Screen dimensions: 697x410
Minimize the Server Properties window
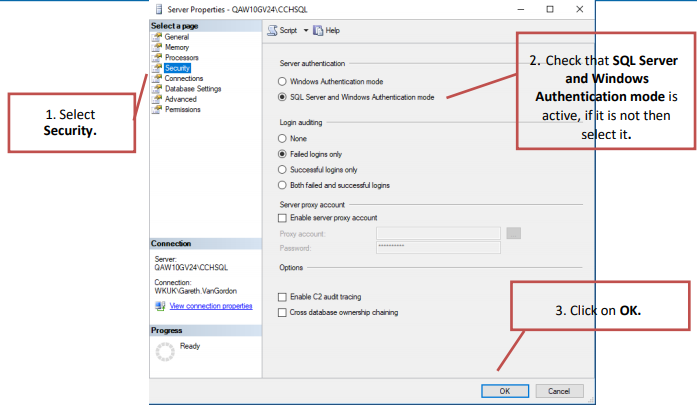(x=521, y=9)
